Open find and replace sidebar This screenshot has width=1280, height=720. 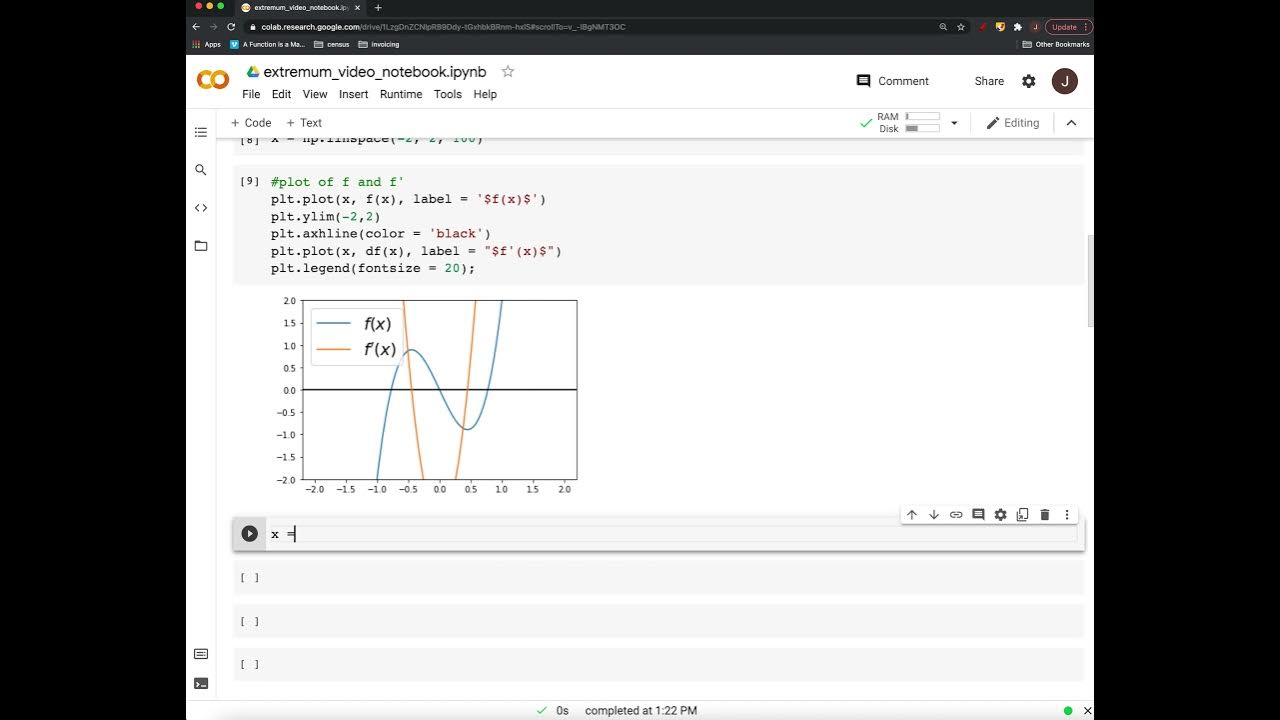[201, 170]
